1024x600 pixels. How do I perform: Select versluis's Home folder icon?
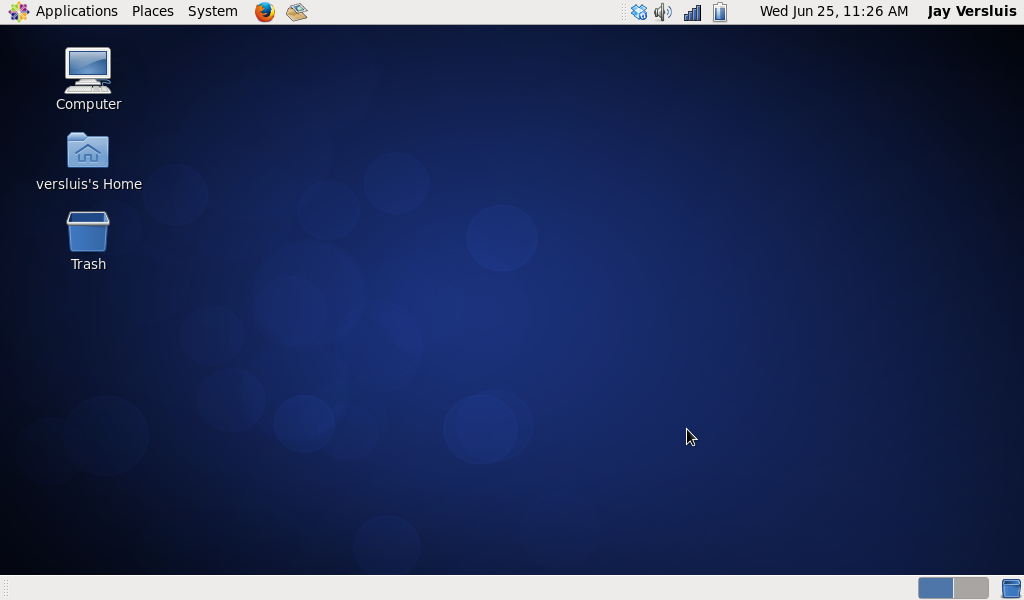88,161
